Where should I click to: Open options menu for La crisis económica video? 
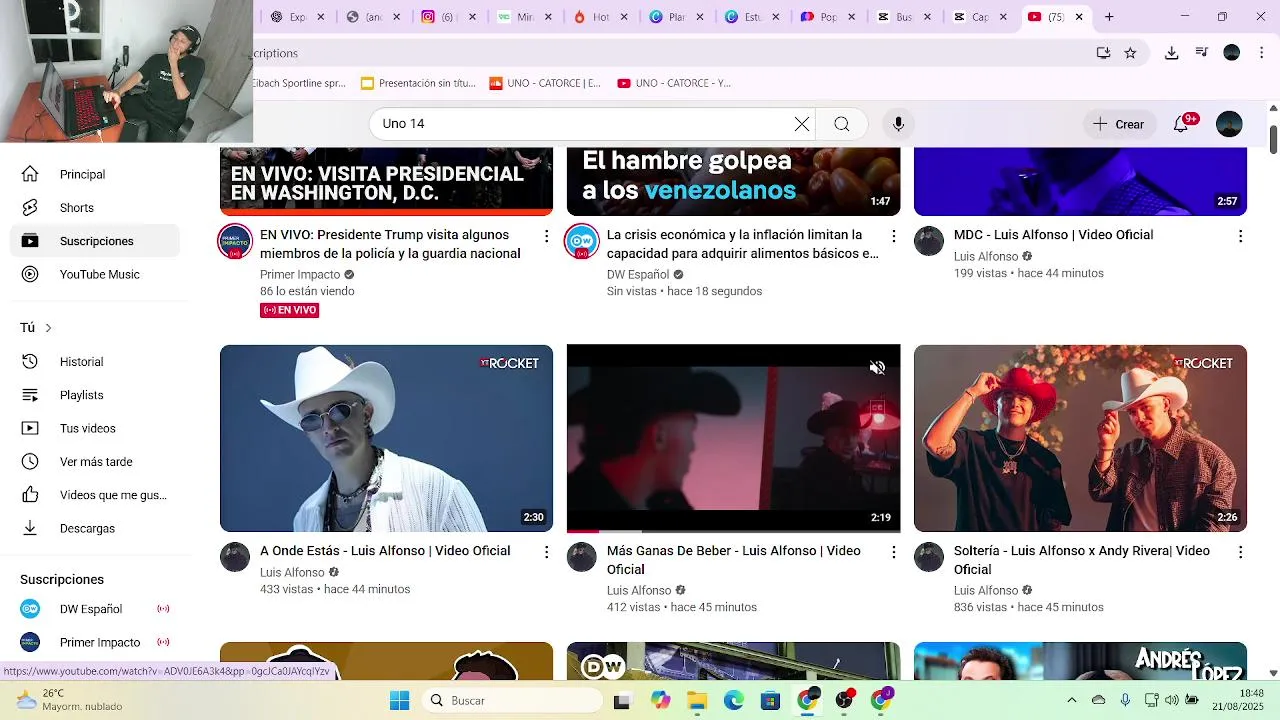click(x=893, y=236)
